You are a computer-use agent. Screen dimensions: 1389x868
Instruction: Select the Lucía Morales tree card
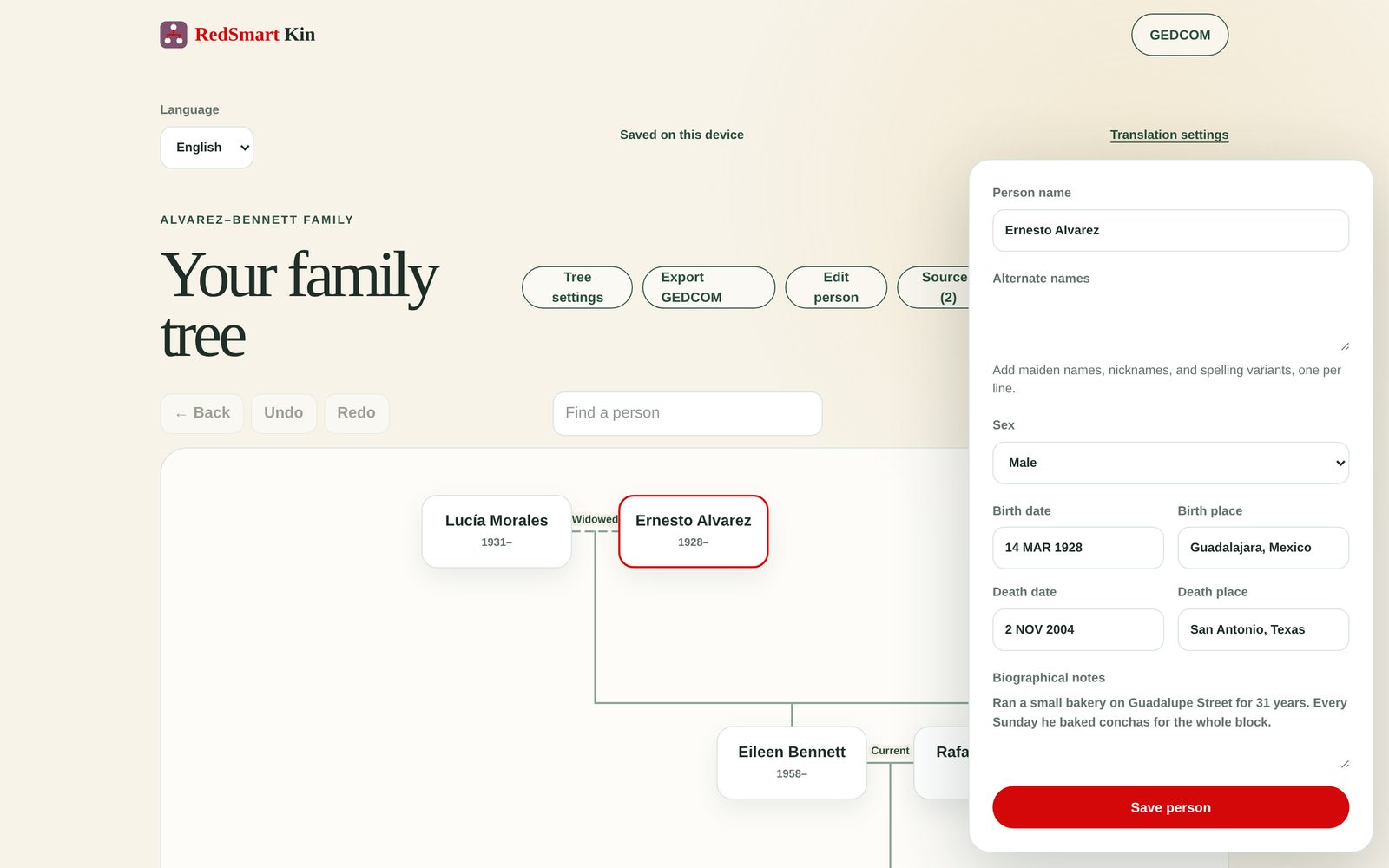497,531
